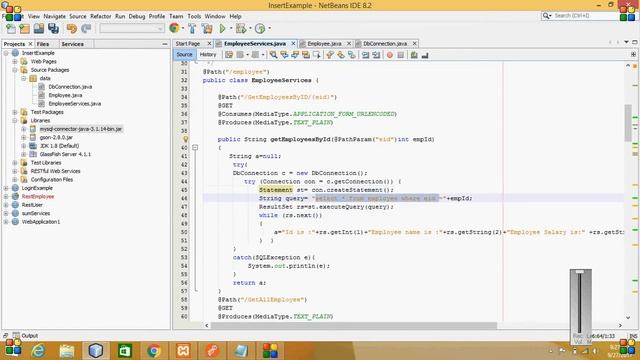Open the Navigate menu
Screen dimensions: 640x360
[x=55, y=16]
